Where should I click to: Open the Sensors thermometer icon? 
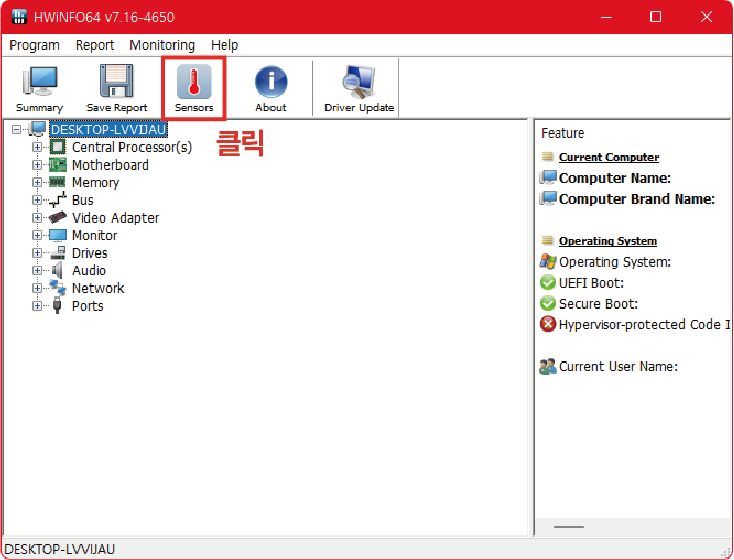click(x=194, y=81)
